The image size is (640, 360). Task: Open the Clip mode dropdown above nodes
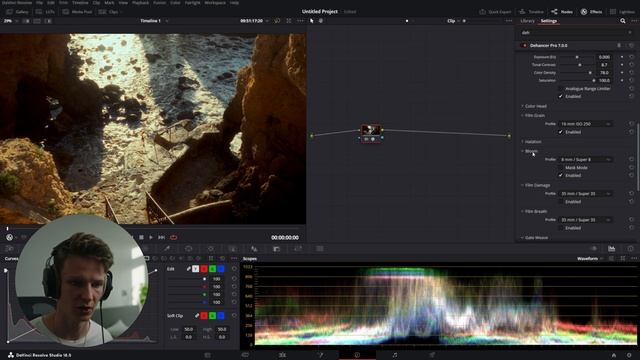pyautogui.click(x=453, y=21)
